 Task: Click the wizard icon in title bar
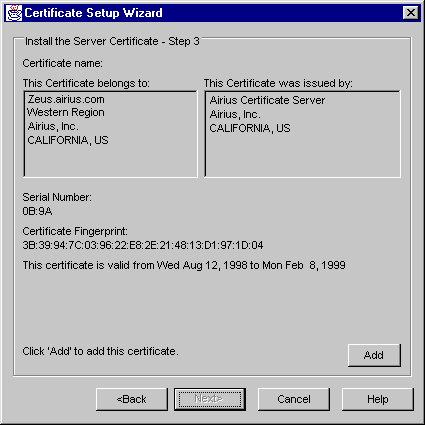(x=14, y=13)
